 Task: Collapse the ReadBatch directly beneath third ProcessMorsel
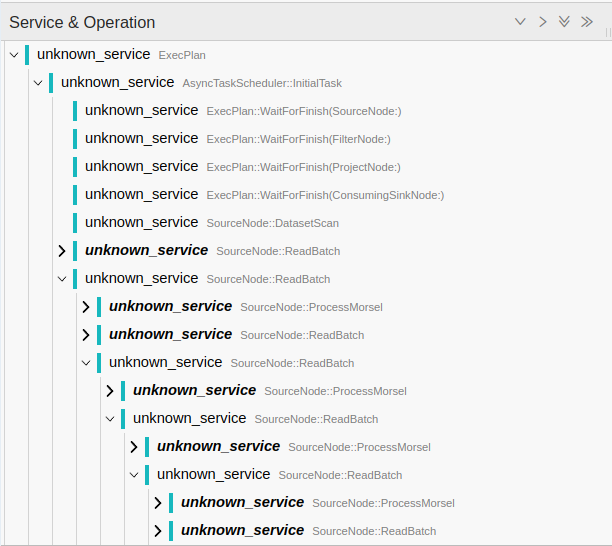tap(134, 475)
